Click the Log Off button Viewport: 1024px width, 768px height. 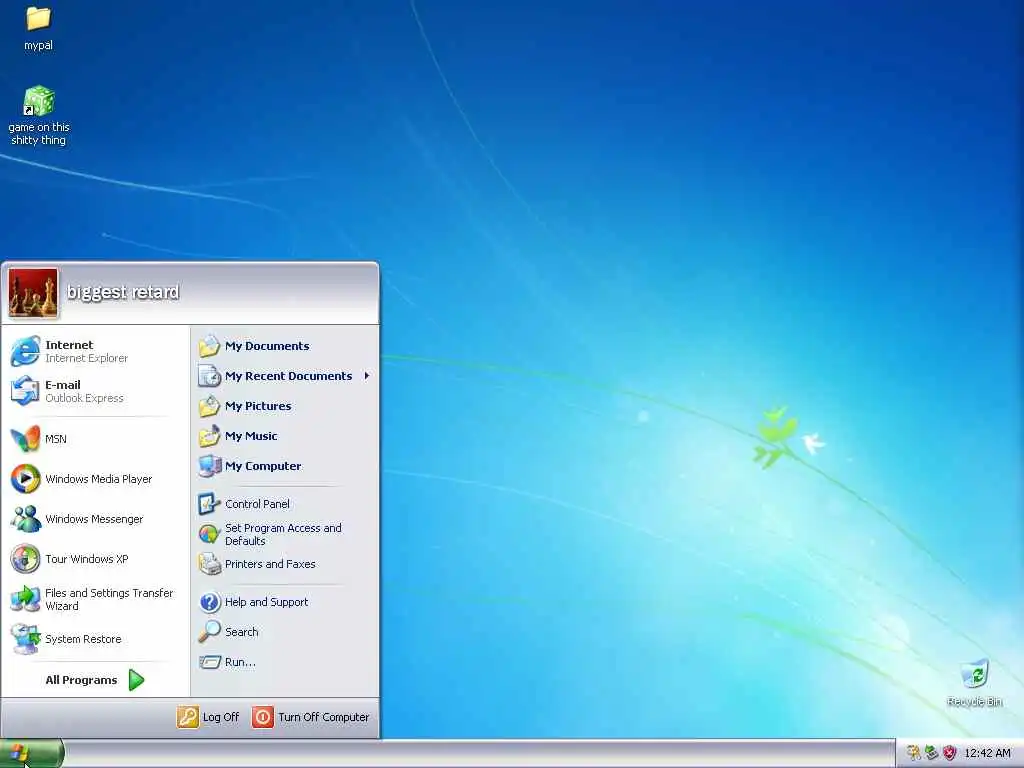[x=208, y=716]
